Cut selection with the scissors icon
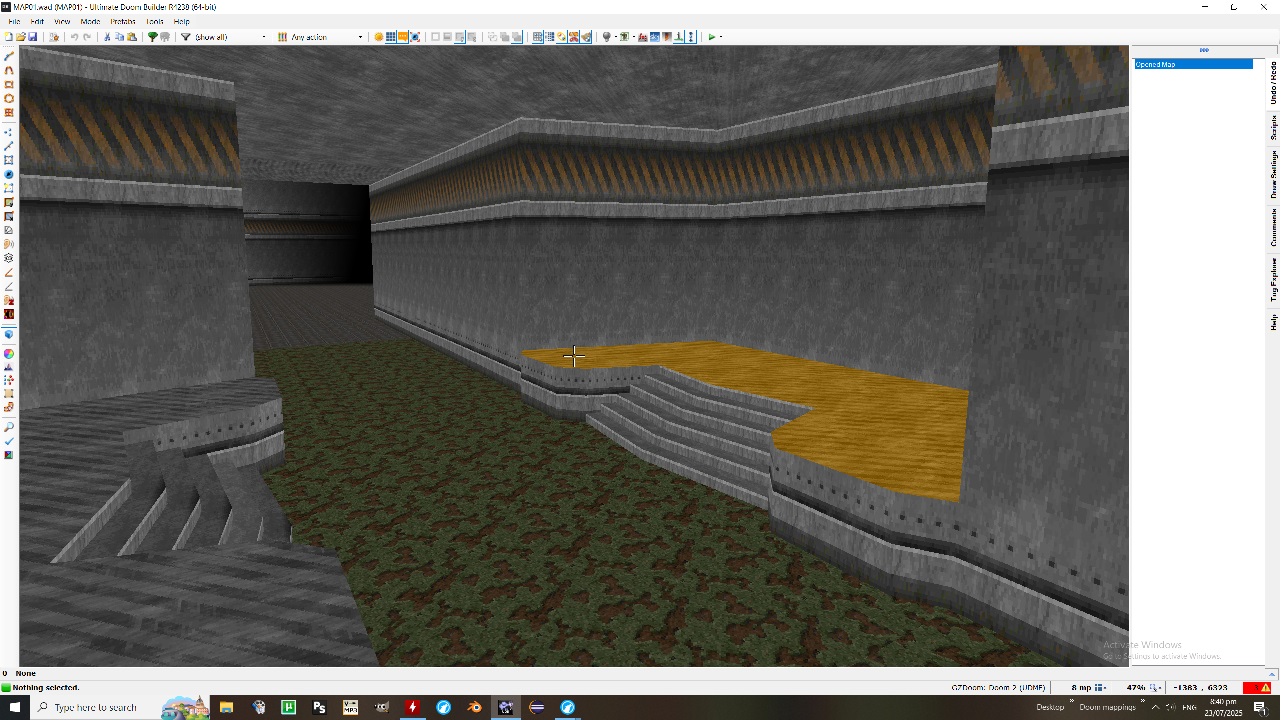This screenshot has height=720, width=1281. click(x=107, y=37)
